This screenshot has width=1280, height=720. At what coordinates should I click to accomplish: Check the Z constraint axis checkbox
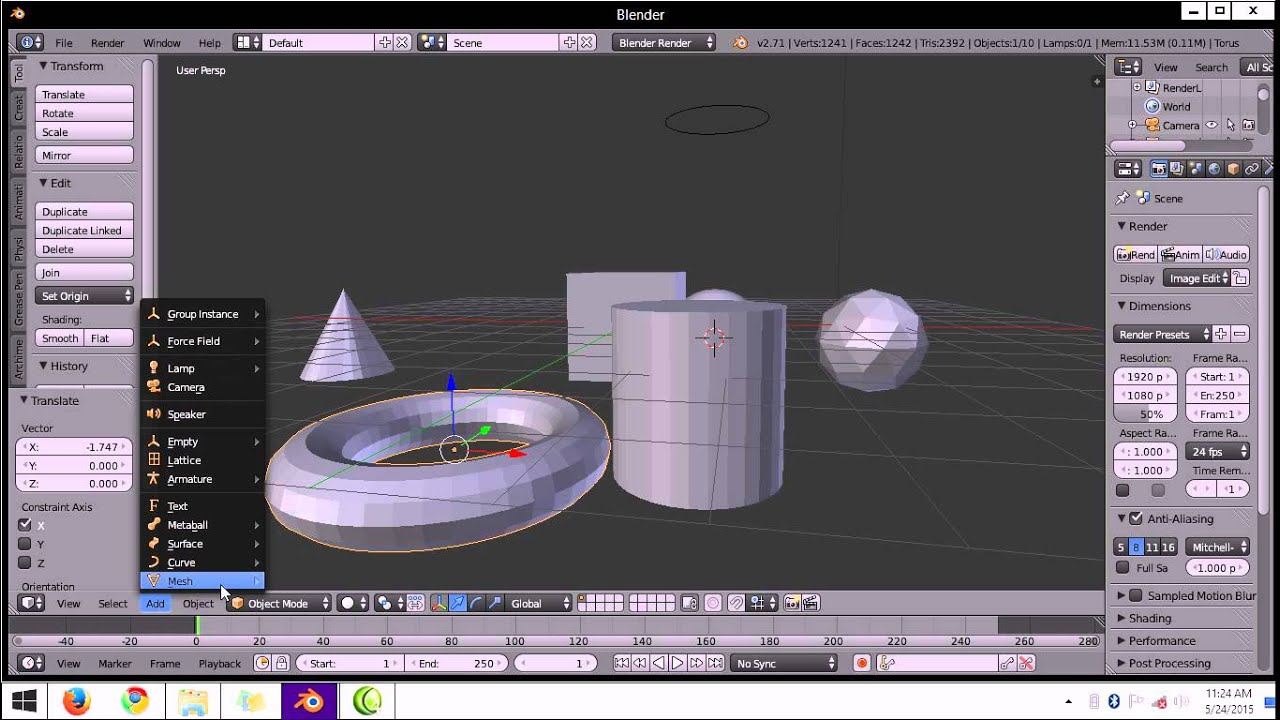25,563
